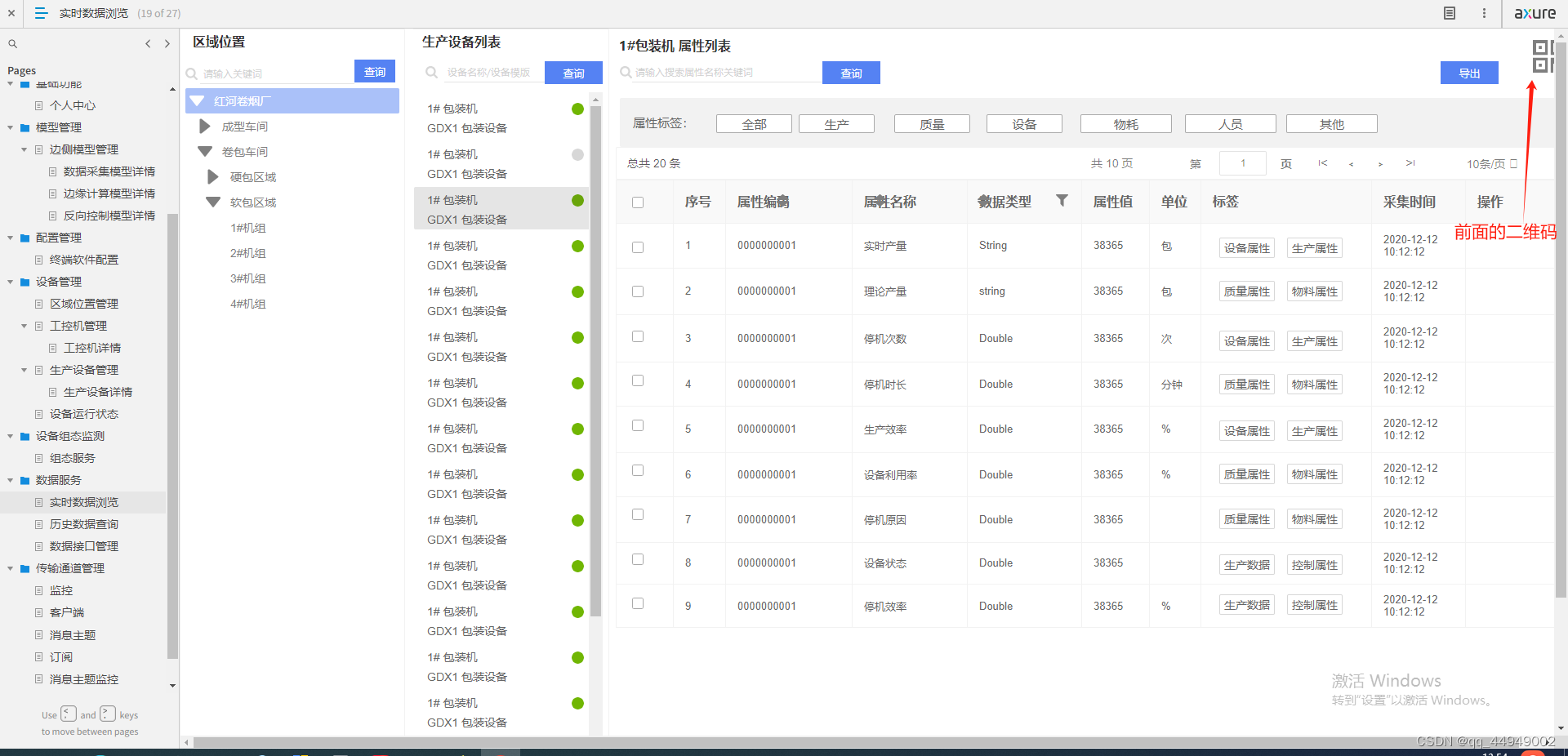Close the Axure sidebar with X icon

(11, 13)
